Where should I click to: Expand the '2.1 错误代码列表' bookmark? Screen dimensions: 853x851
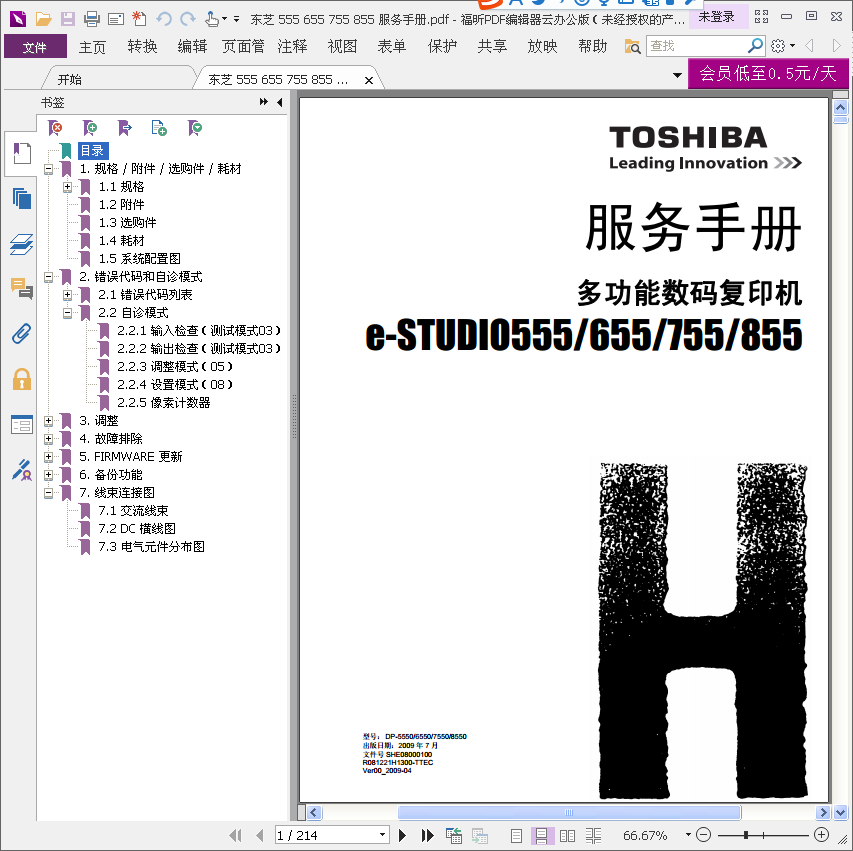click(67, 295)
